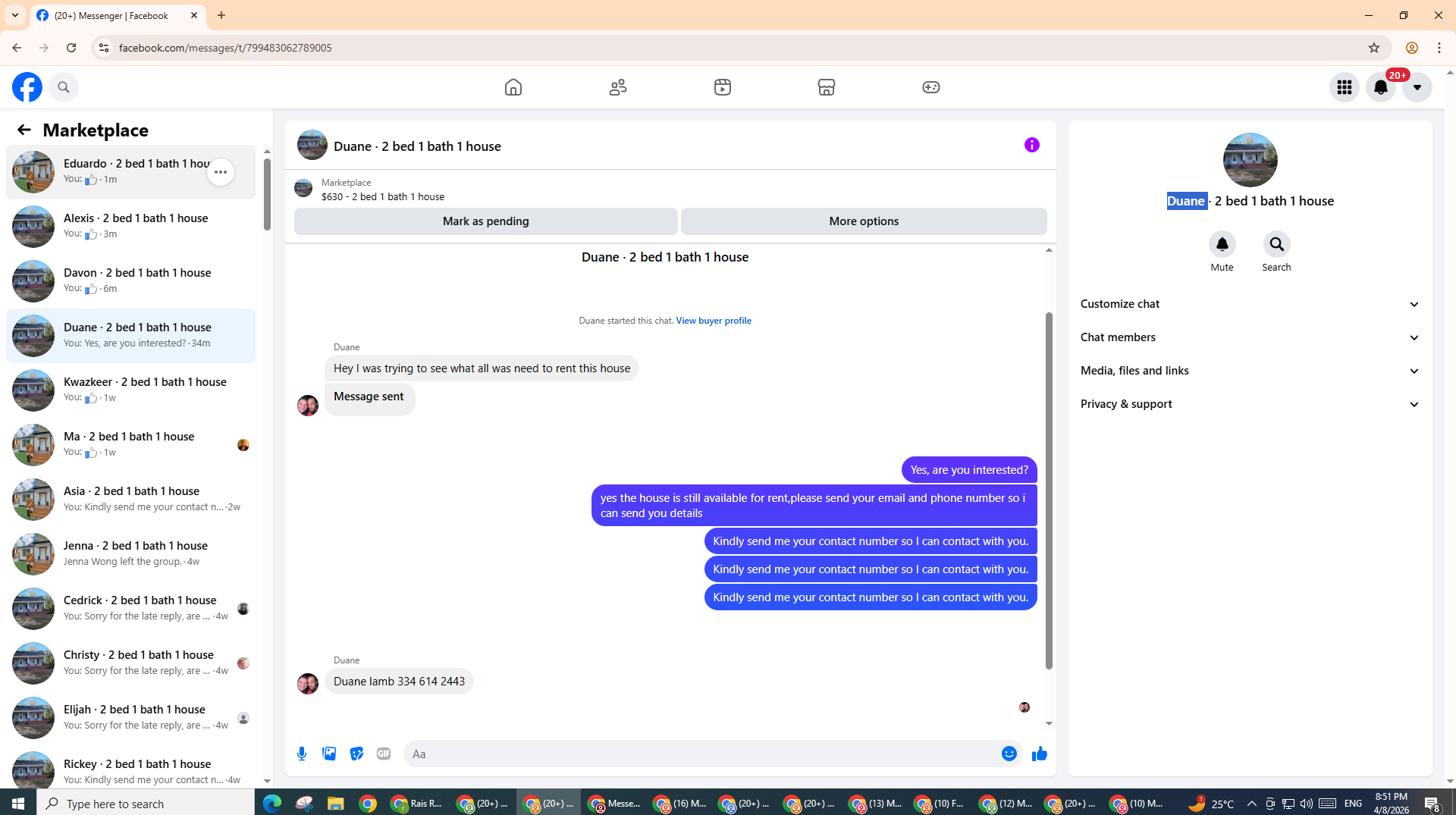Click the Marketplace $630 listing thumbnail
Viewport: 1456px width, 815px height.
(x=303, y=189)
